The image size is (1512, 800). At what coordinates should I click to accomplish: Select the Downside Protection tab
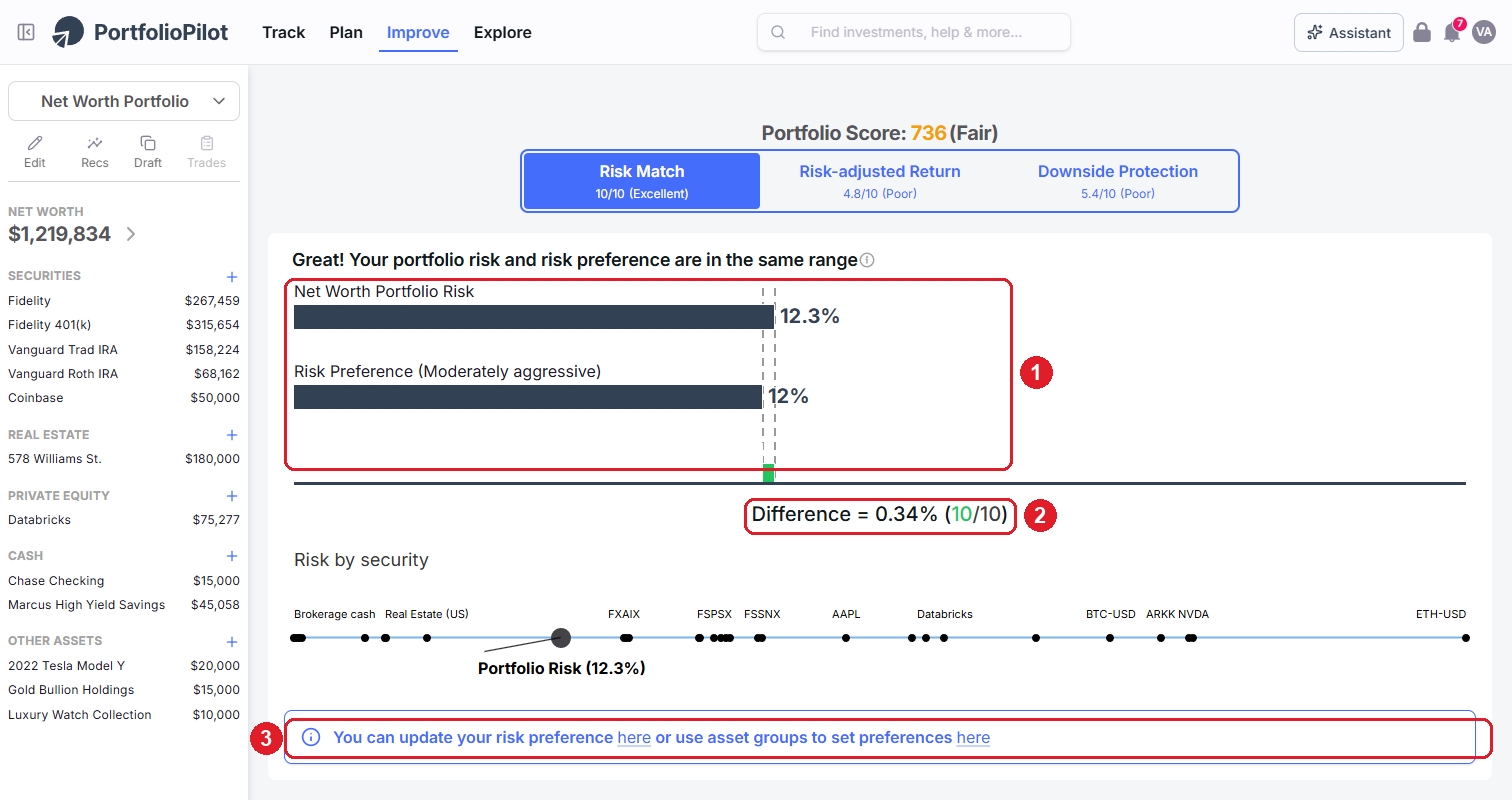(1118, 181)
